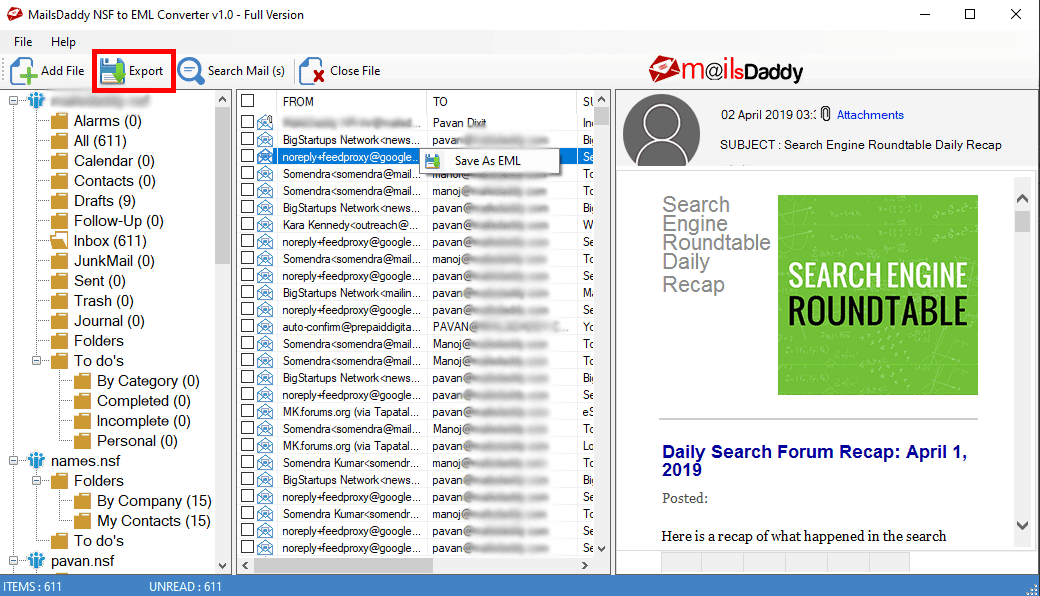1040x596 pixels.
Task: Check the auto-confirm@prepaiddigita mail checkbox
Action: point(247,326)
